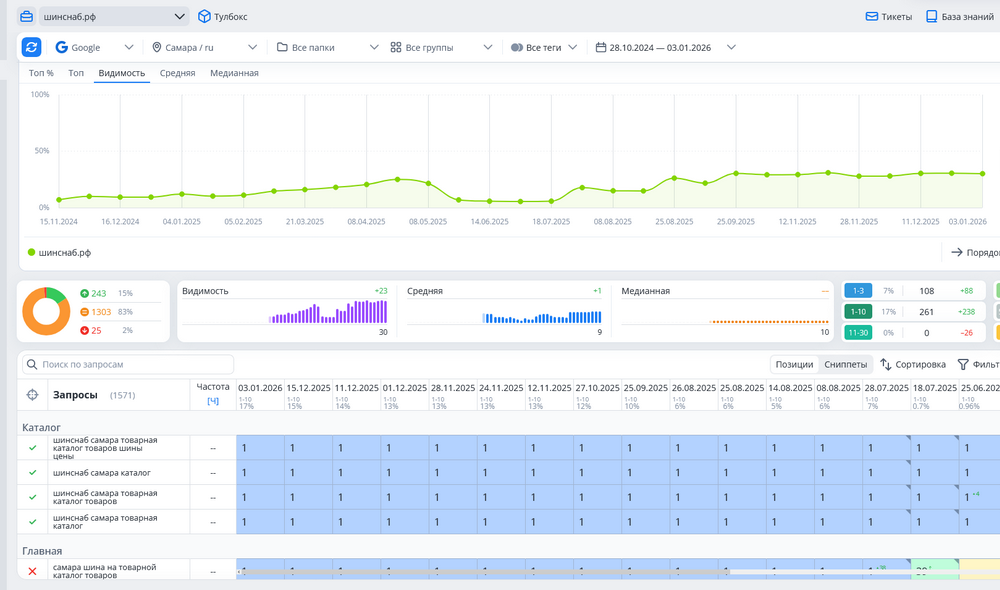Click the crosshair target icon beside Запросы
Viewport: 1000px width, 590px height.
(33, 395)
